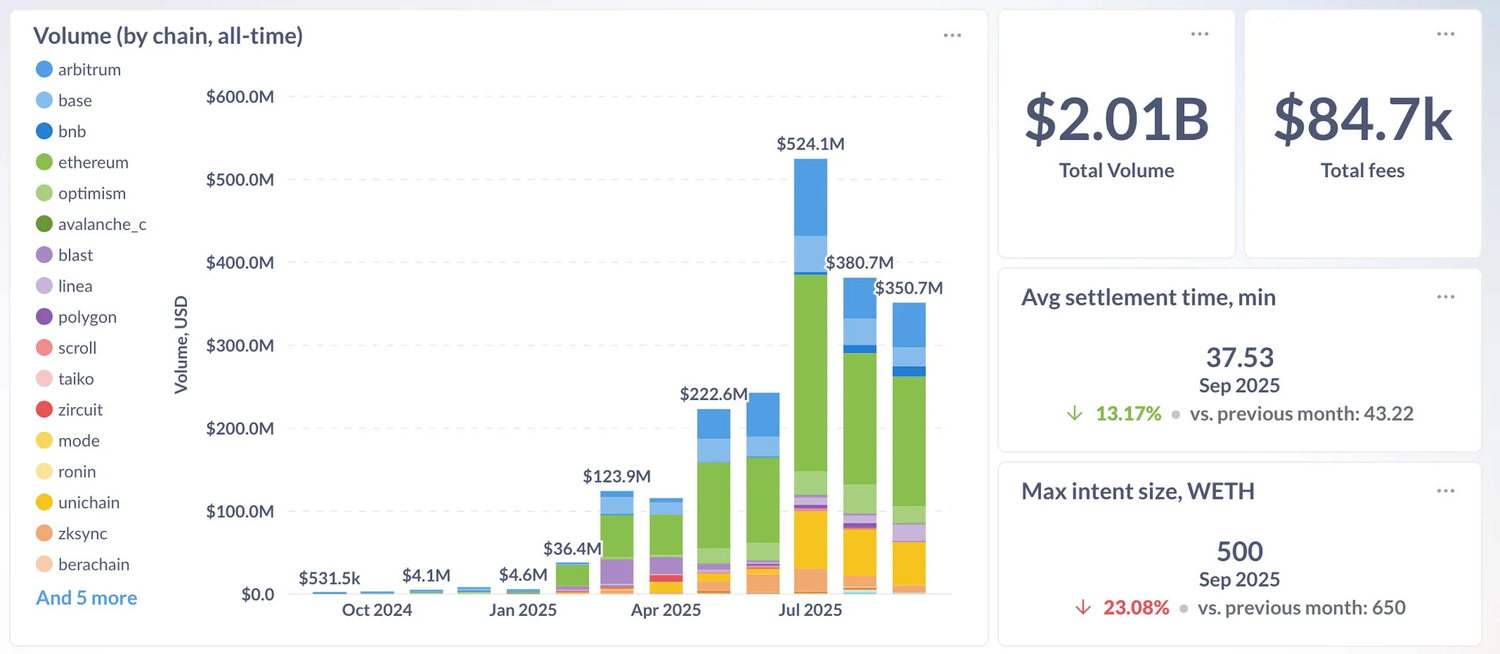This screenshot has width=1500, height=654.
Task: Click the $380.7M bar's arbitrum segment
Action: (859, 298)
